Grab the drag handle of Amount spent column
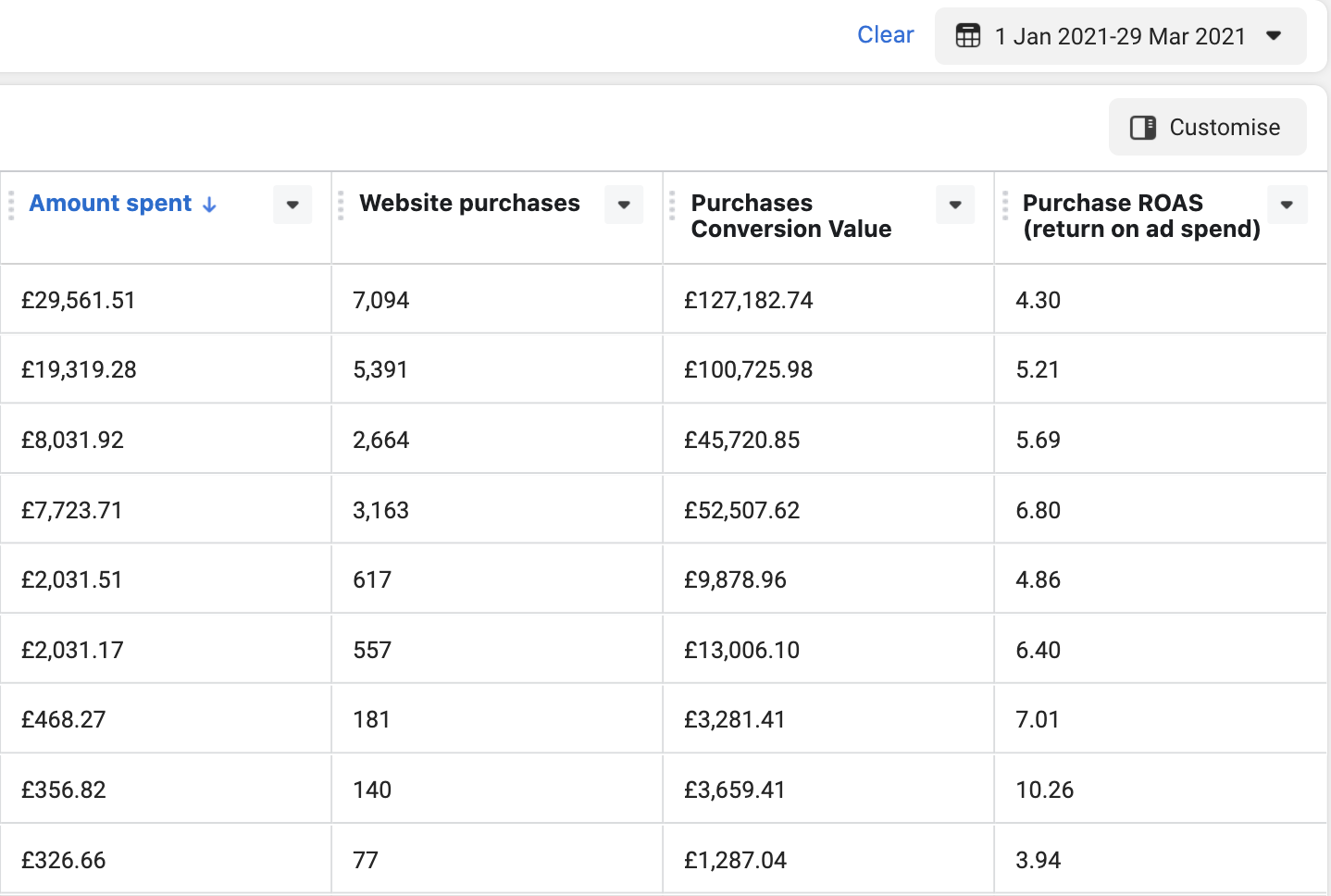Image resolution: width=1331 pixels, height=896 pixels. pyautogui.click(x=11, y=205)
